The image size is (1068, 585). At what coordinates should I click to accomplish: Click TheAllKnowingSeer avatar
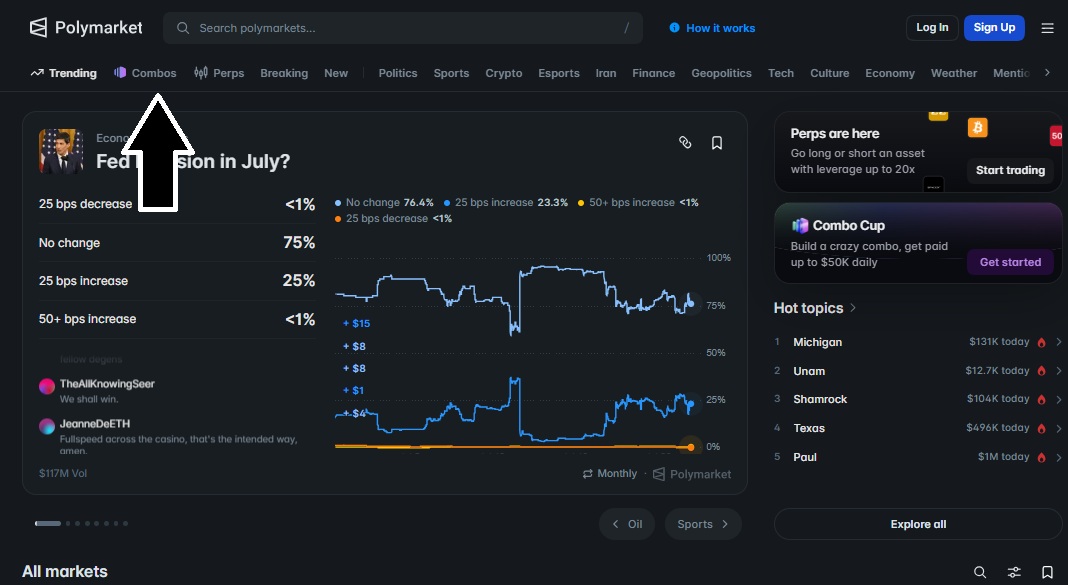point(47,386)
